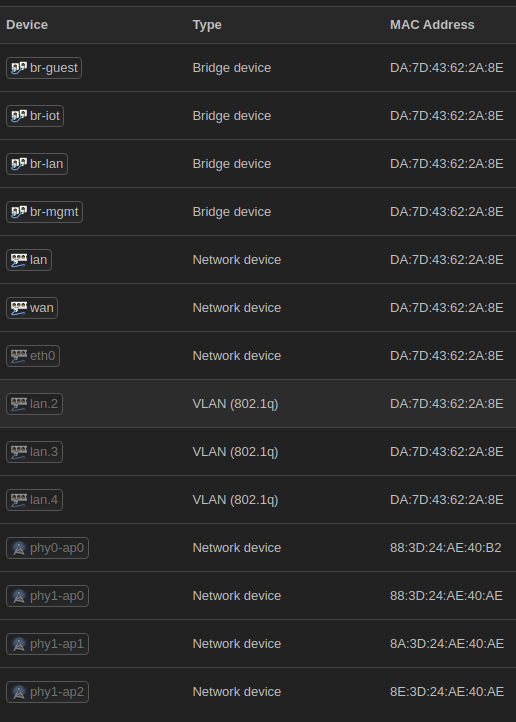This screenshot has height=722, width=516.
Task: Click the eth0 ethernet icon
Action: pyautogui.click(x=19, y=356)
